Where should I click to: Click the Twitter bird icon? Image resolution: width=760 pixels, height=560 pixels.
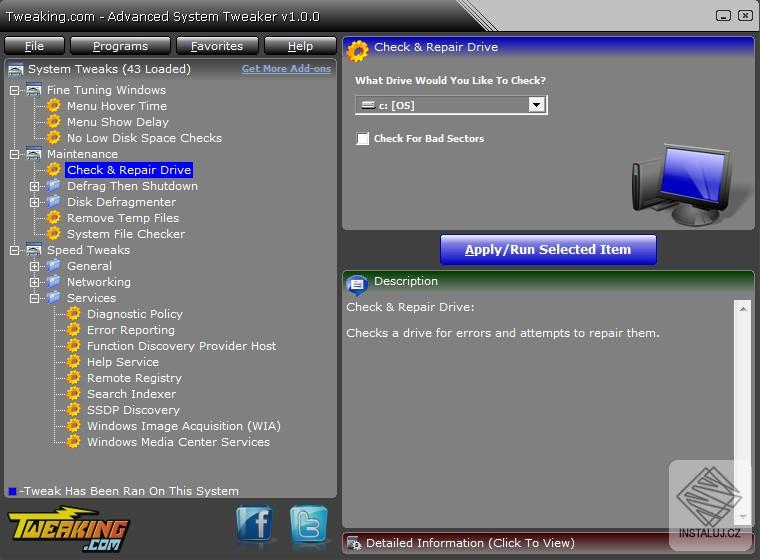[x=309, y=523]
